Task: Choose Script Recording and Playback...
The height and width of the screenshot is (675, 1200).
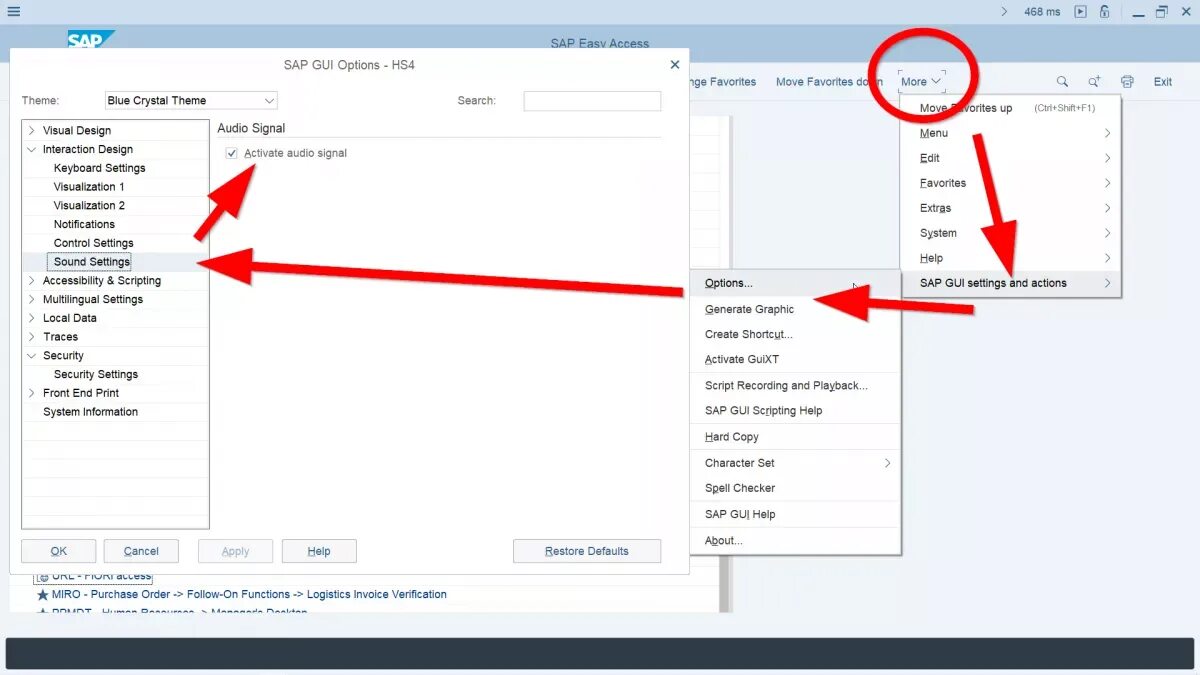Action: click(796, 385)
